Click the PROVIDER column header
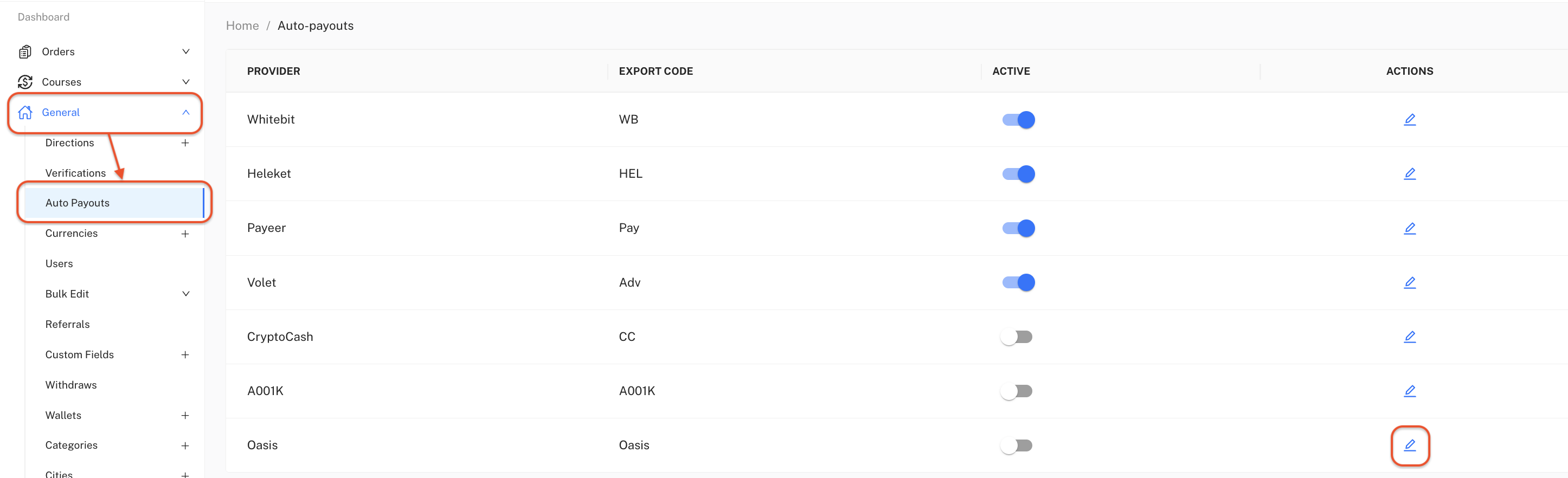The image size is (1568, 478). pos(273,71)
